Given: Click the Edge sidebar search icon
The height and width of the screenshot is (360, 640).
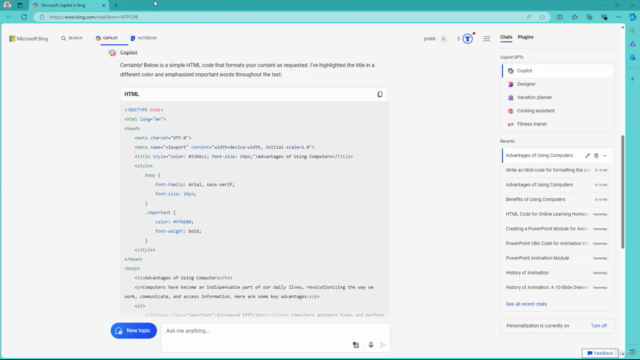Looking at the screenshot, I should [633, 31].
